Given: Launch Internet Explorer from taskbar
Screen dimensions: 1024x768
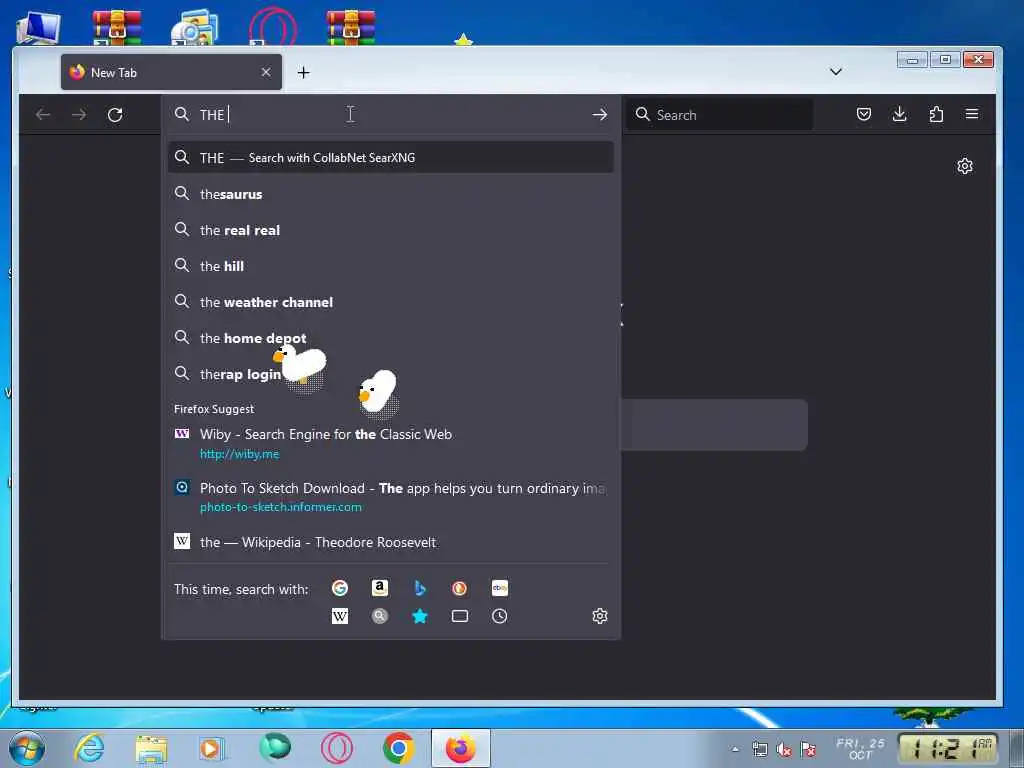Looking at the screenshot, I should pyautogui.click(x=89, y=748).
